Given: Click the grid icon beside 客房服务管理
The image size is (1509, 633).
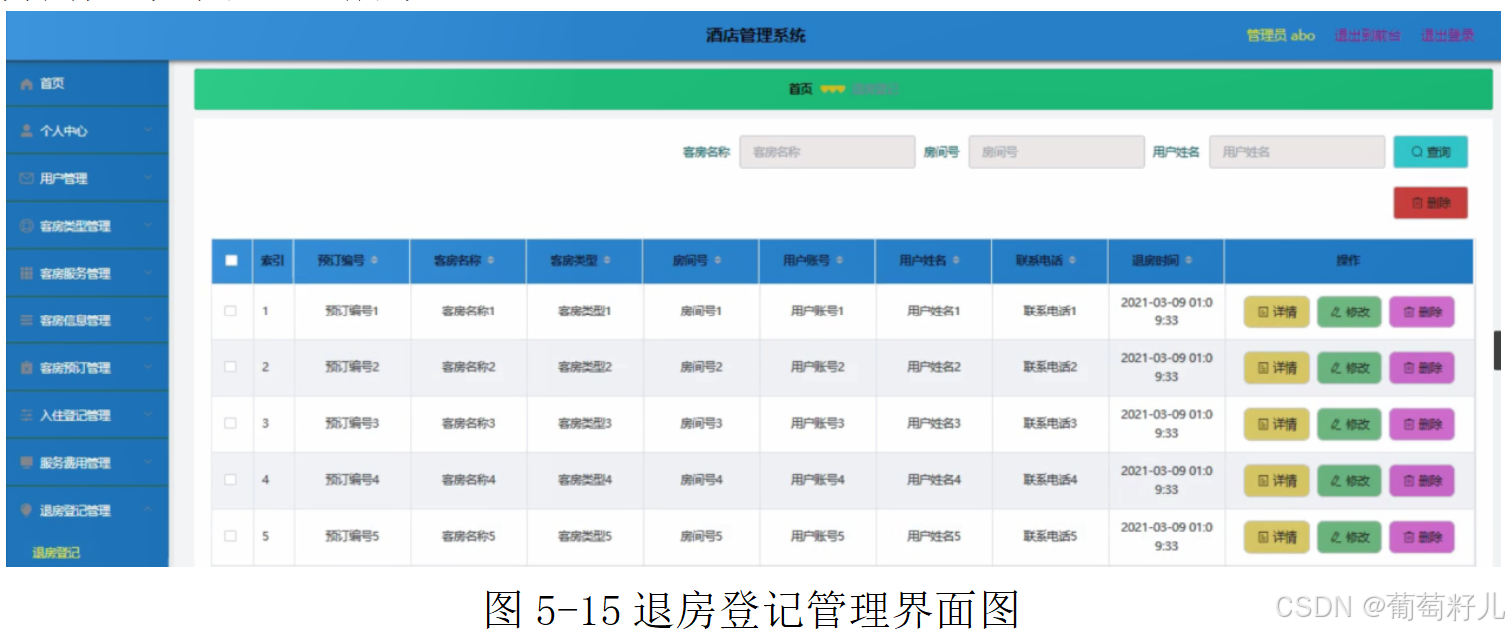Looking at the screenshot, I should point(27,273).
